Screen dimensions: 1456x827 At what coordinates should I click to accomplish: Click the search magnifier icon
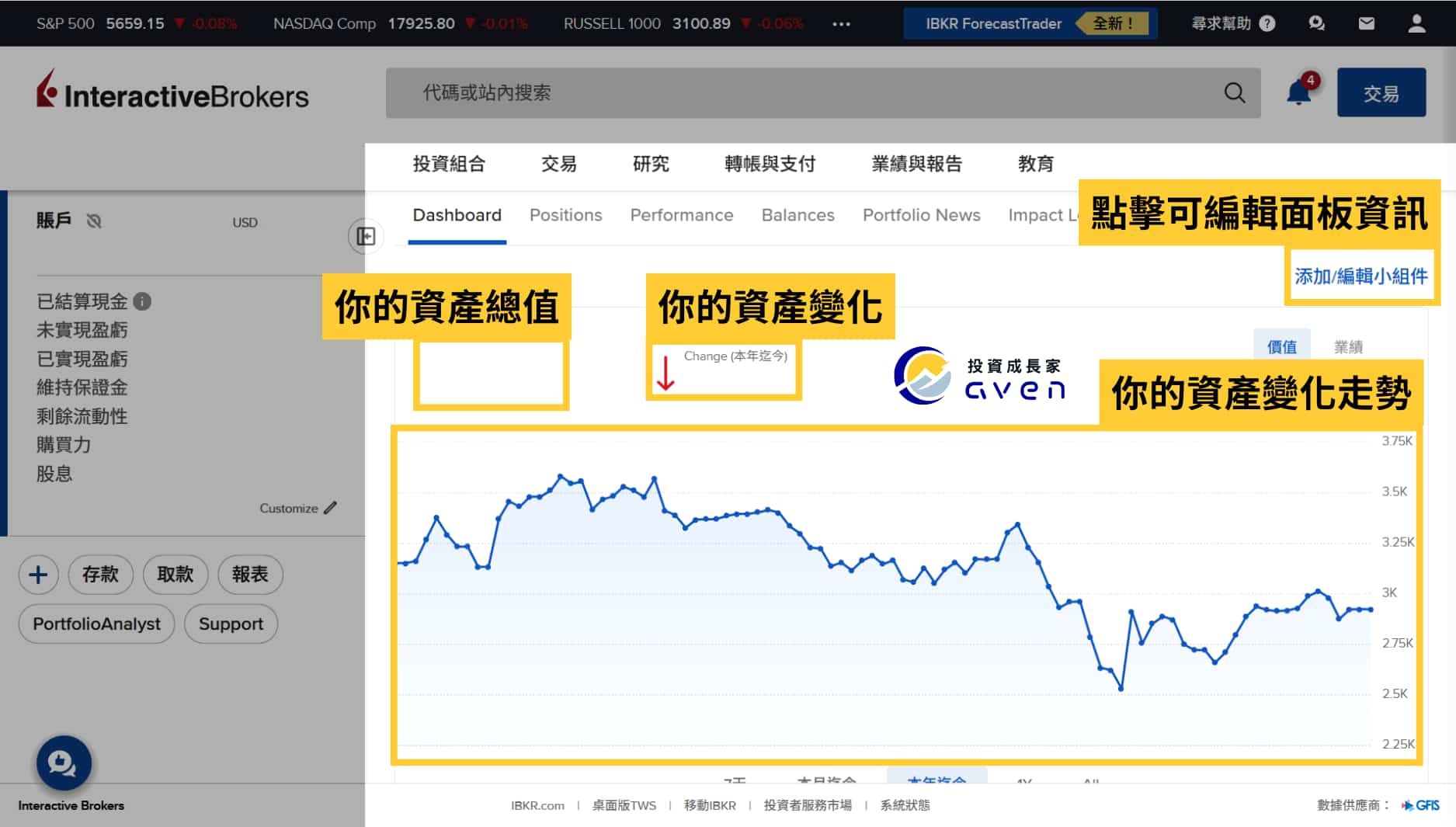click(1235, 93)
